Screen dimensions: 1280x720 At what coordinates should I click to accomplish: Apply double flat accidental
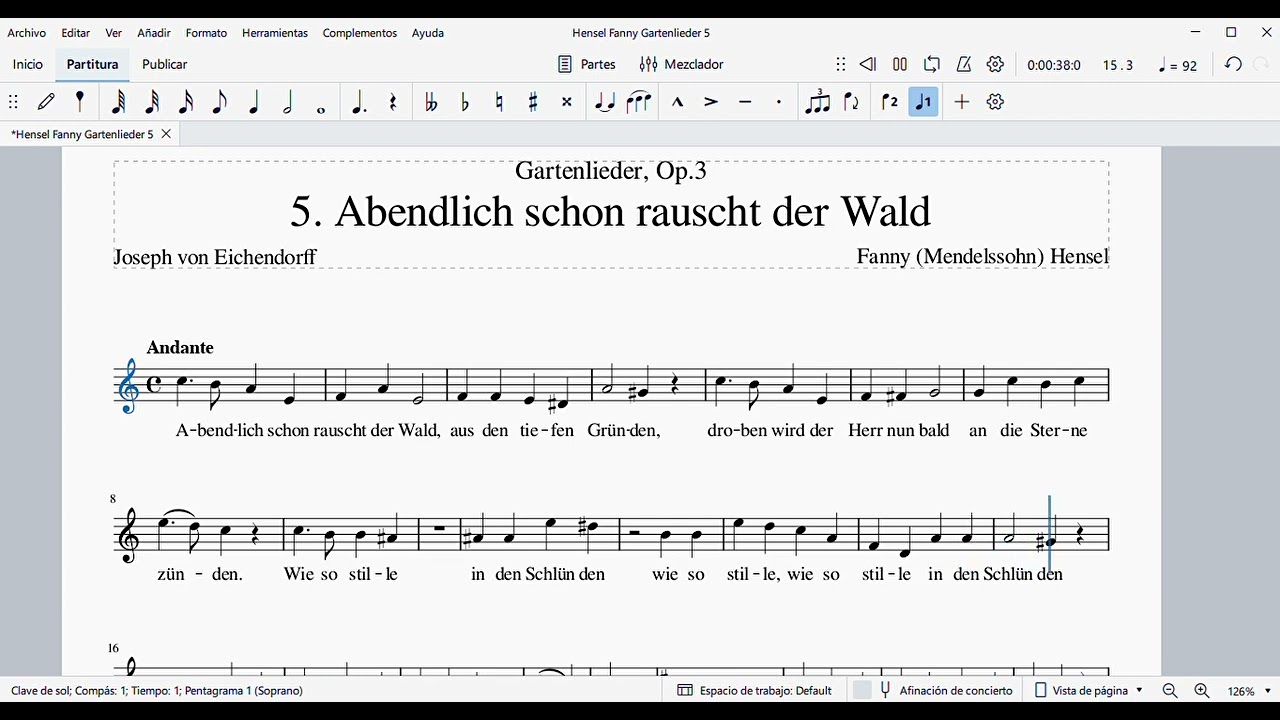point(431,102)
